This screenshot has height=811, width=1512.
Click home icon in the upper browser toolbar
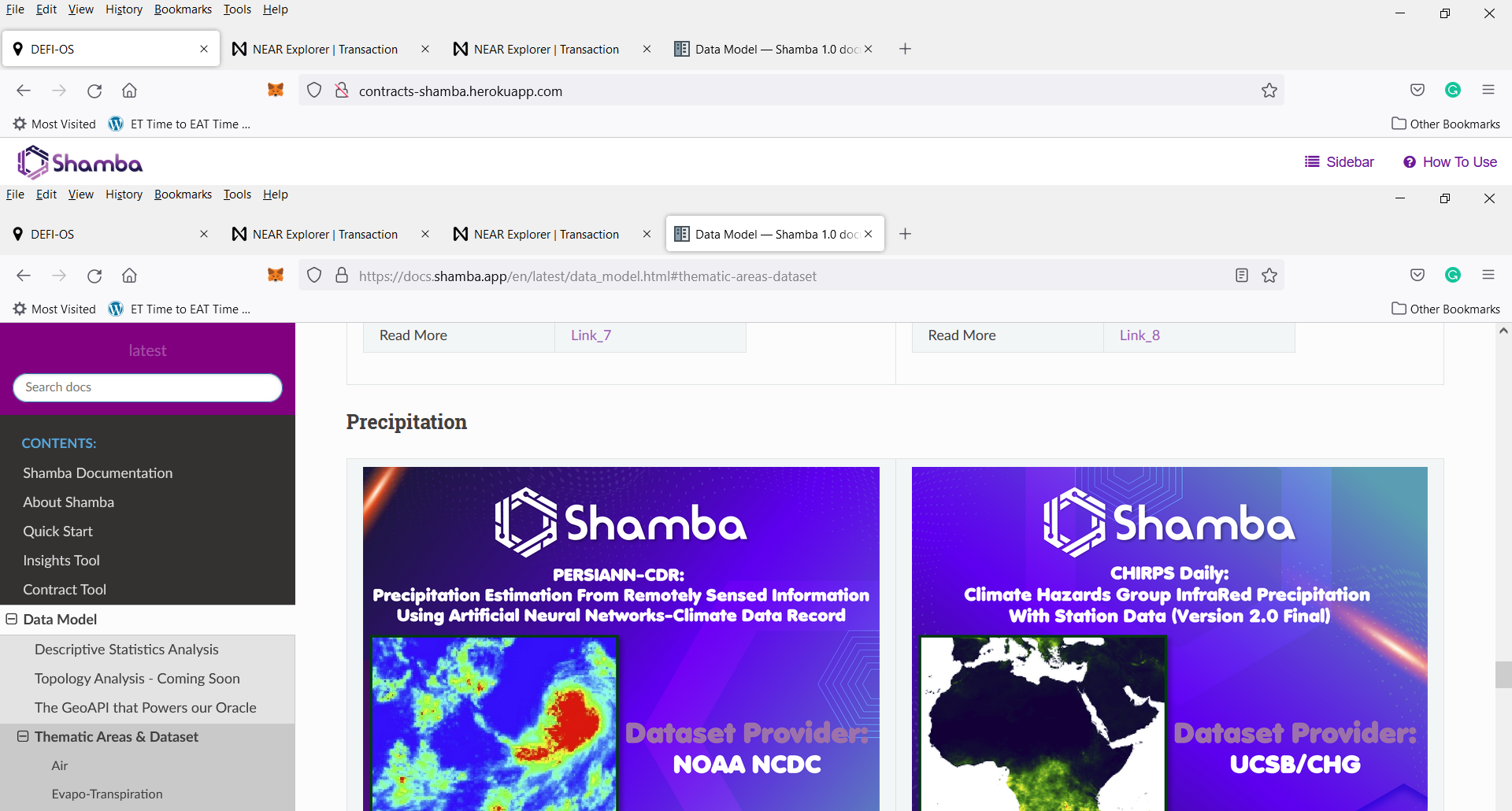130,91
